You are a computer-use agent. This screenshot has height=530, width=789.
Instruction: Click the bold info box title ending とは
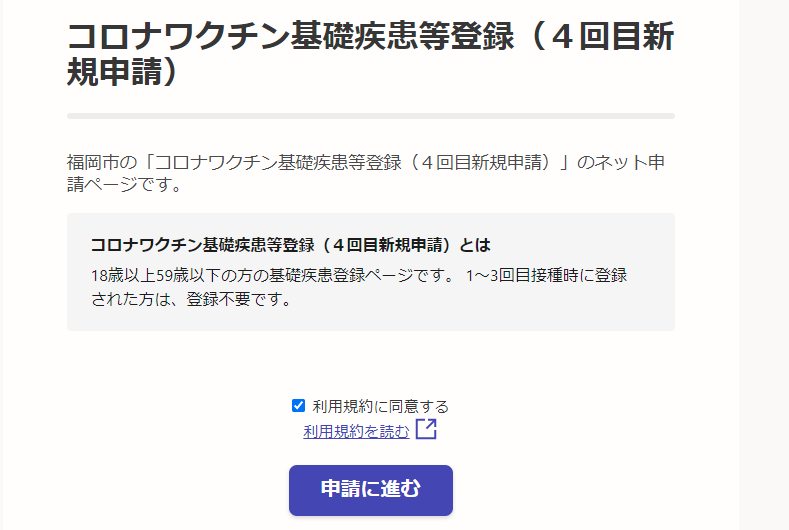pyautogui.click(x=291, y=245)
